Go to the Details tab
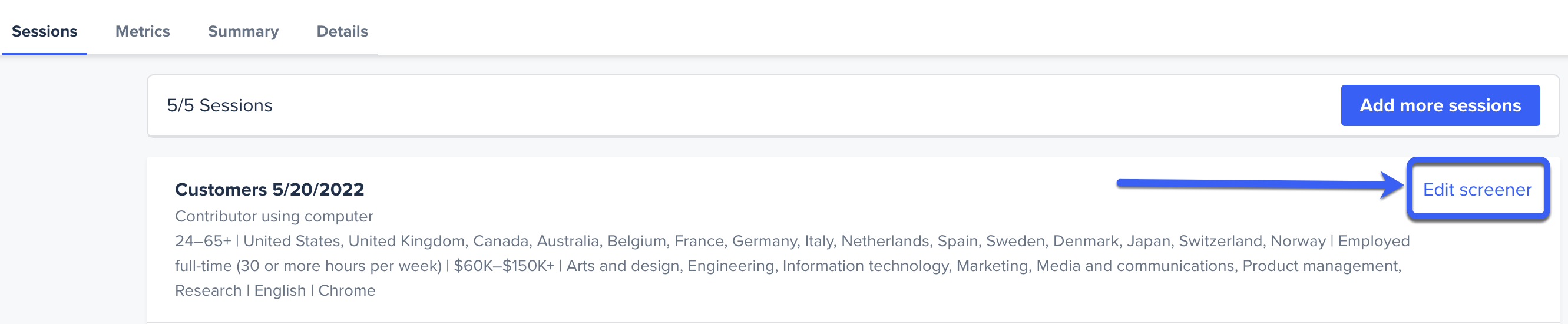 point(342,31)
